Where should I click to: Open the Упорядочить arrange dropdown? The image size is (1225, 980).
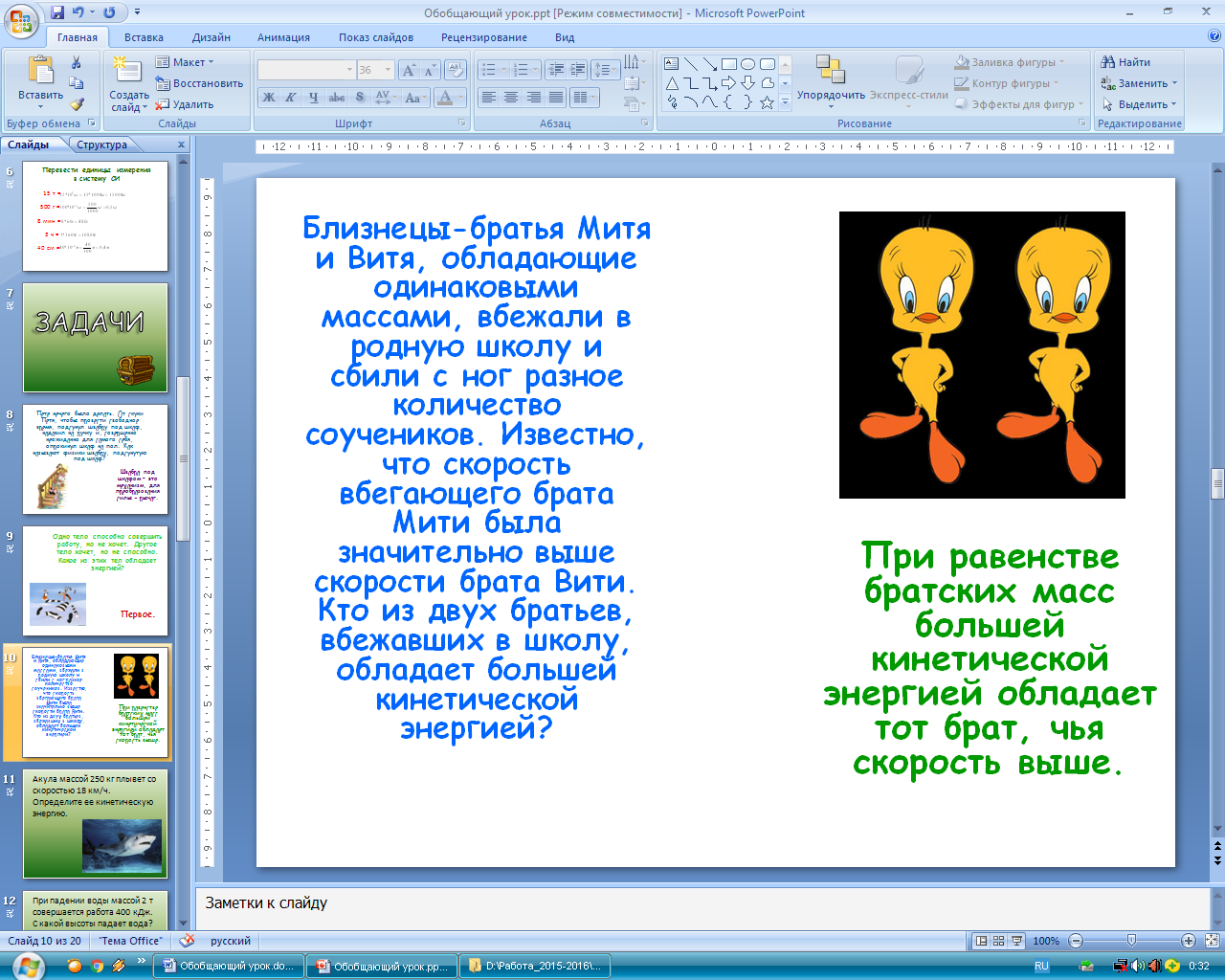point(831,81)
